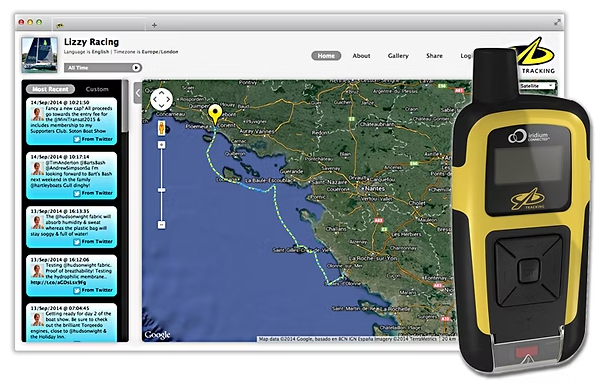Click the 'Fancy a new cap?' post text
The width and height of the screenshot is (610, 391).
pyautogui.click(x=71, y=119)
